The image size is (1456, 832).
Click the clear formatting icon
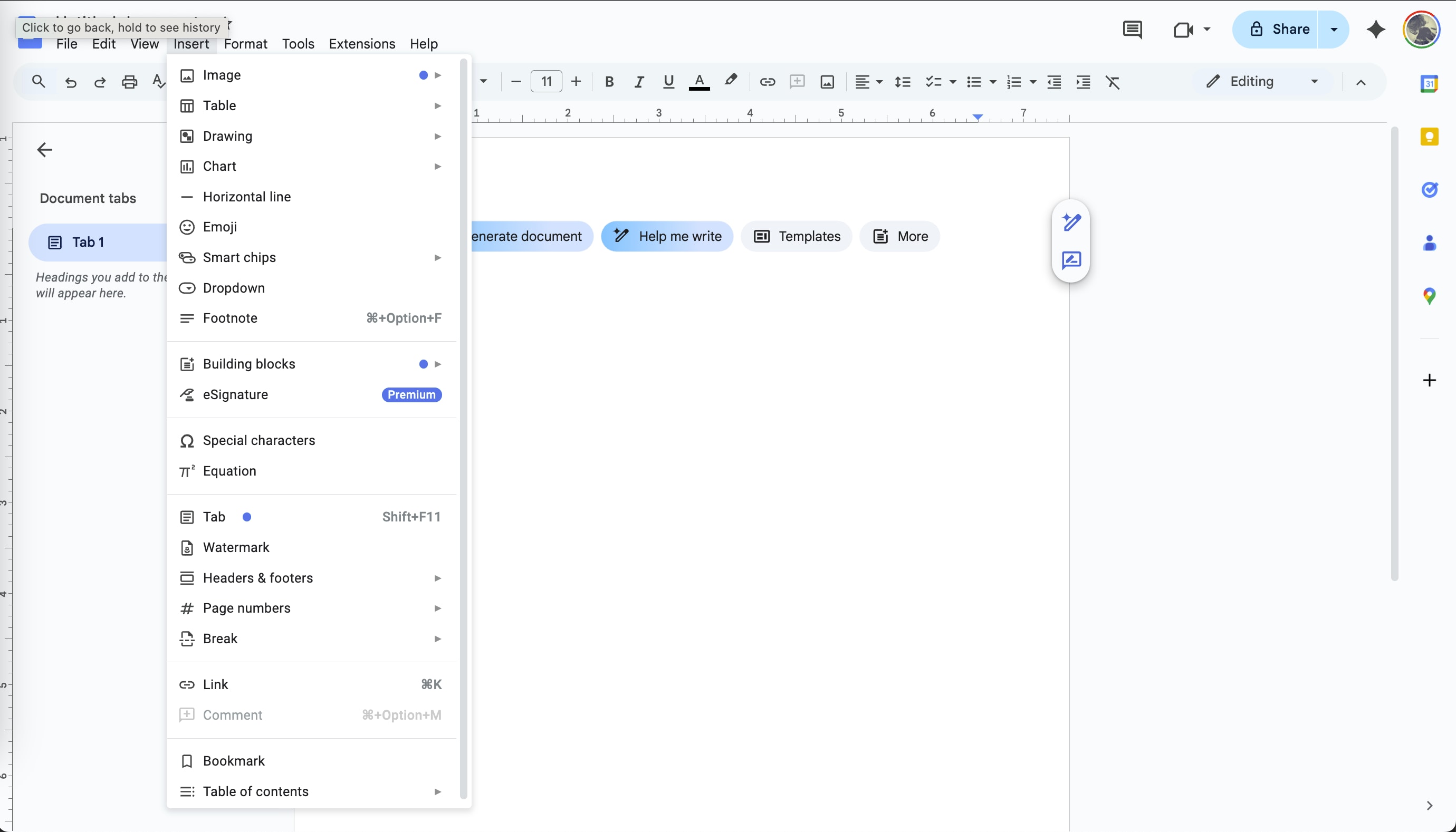click(x=1113, y=82)
